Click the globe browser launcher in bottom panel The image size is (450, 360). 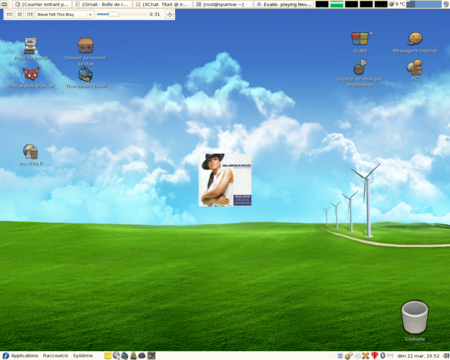click(x=116, y=356)
